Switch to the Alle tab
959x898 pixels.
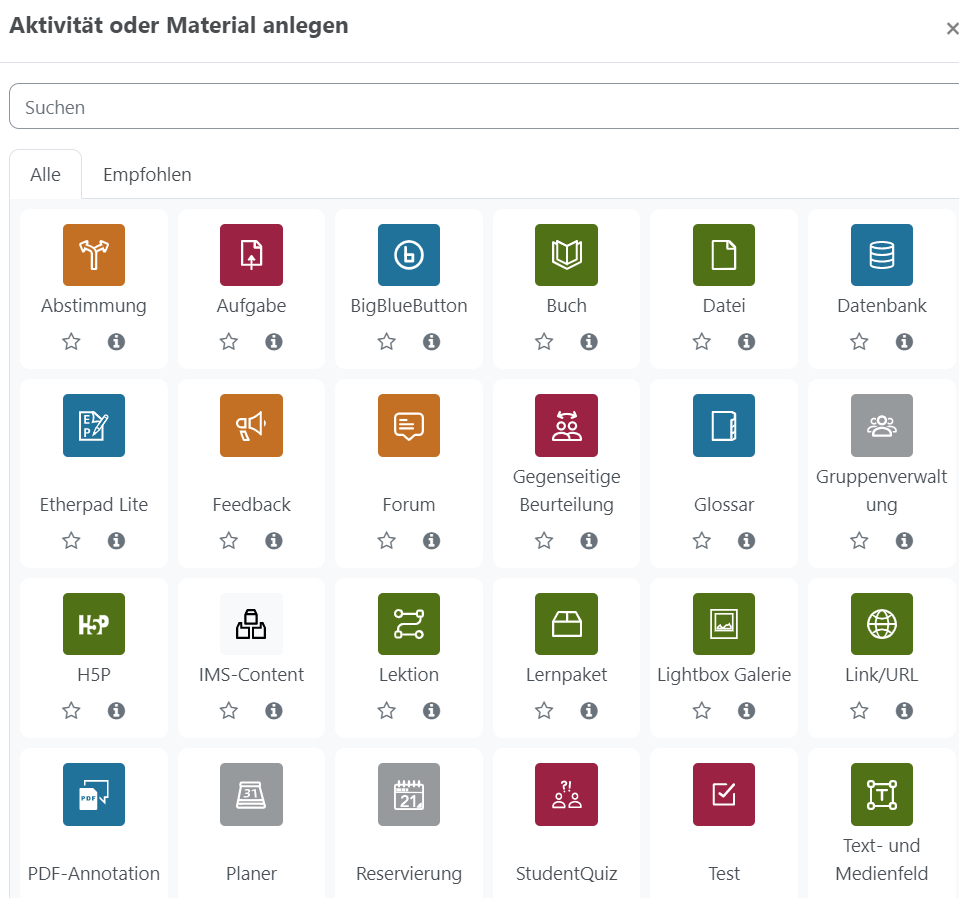tap(45, 175)
